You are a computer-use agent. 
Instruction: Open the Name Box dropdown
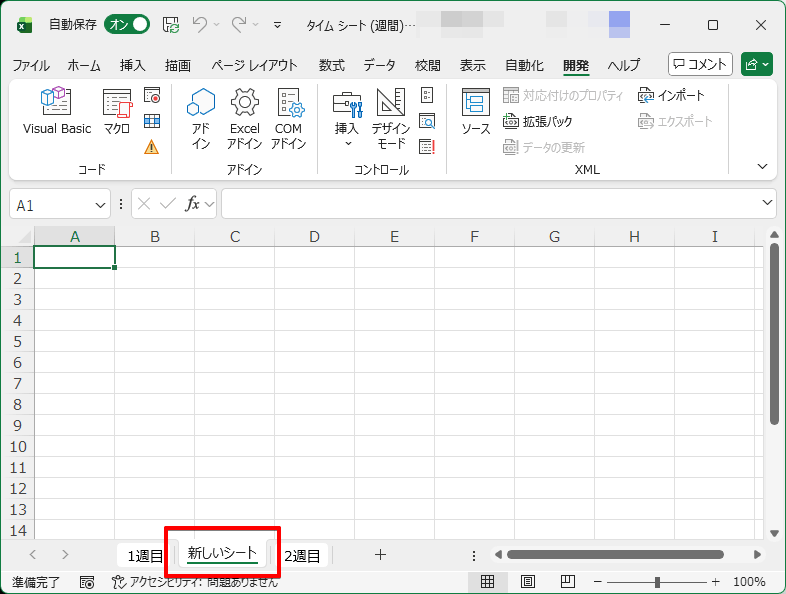[x=100, y=205]
